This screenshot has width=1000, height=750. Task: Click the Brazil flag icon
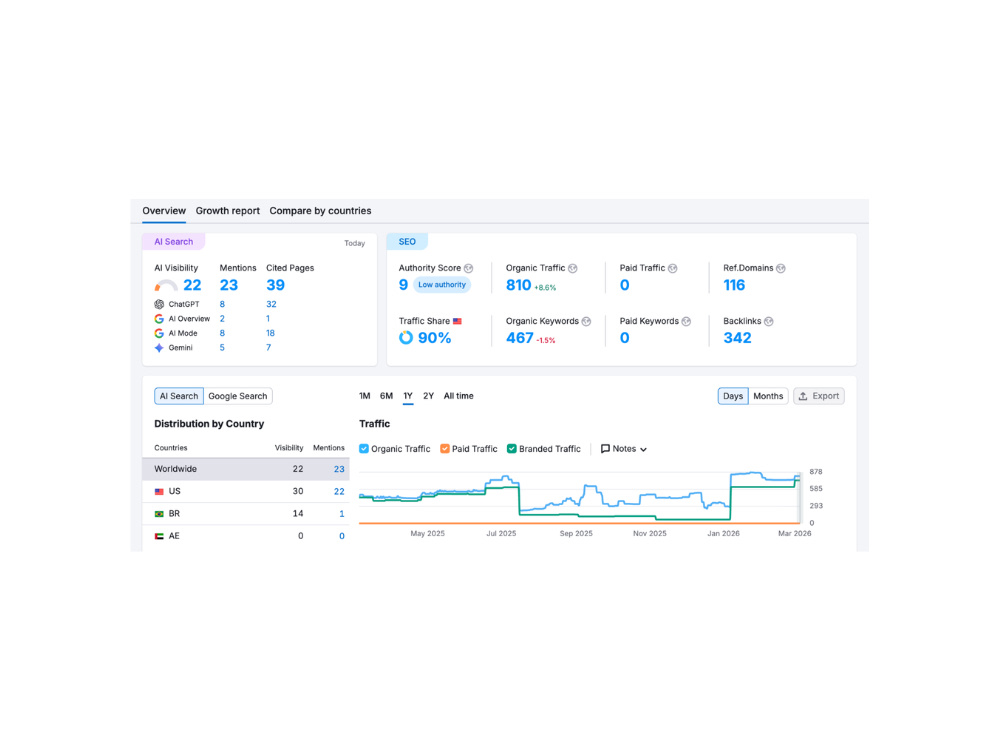click(x=159, y=514)
